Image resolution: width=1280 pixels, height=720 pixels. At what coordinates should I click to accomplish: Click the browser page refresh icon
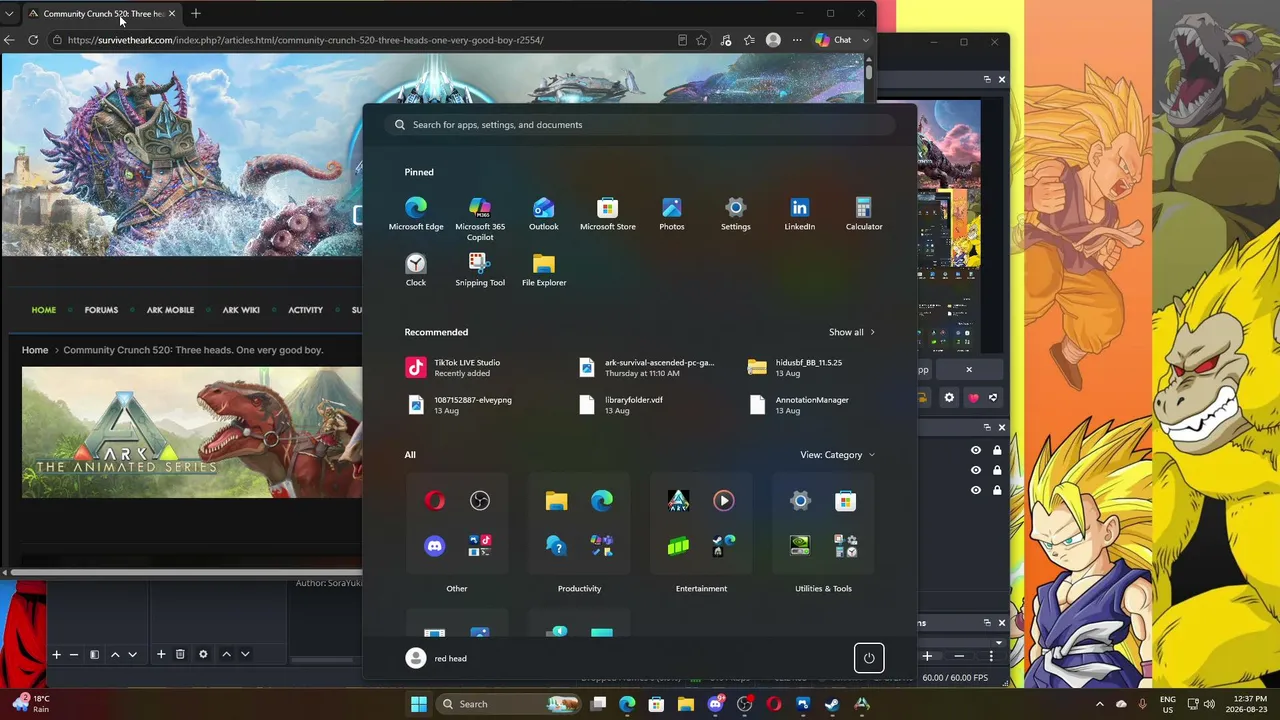click(x=33, y=40)
